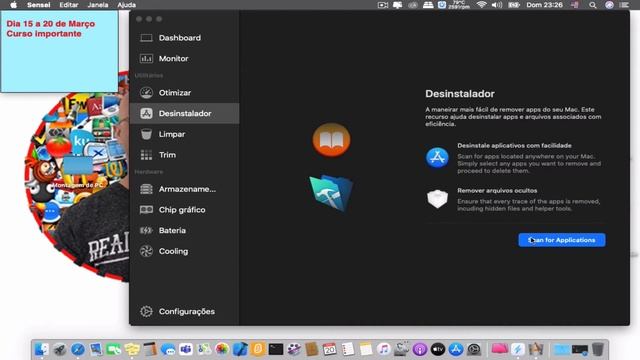Close the Sensei window
The image size is (640, 360).
(139, 19)
